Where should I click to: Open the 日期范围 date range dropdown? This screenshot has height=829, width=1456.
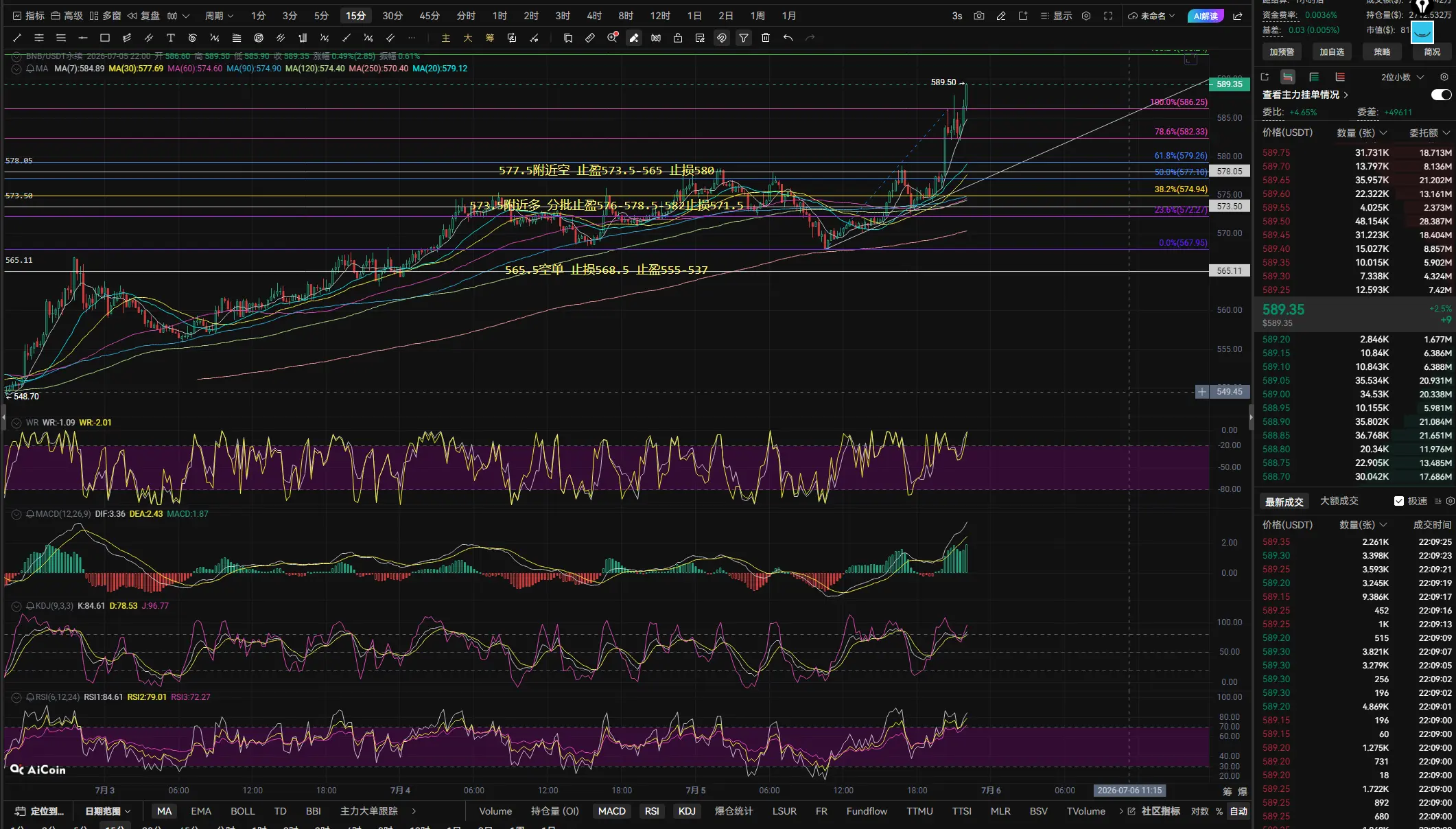(x=108, y=811)
